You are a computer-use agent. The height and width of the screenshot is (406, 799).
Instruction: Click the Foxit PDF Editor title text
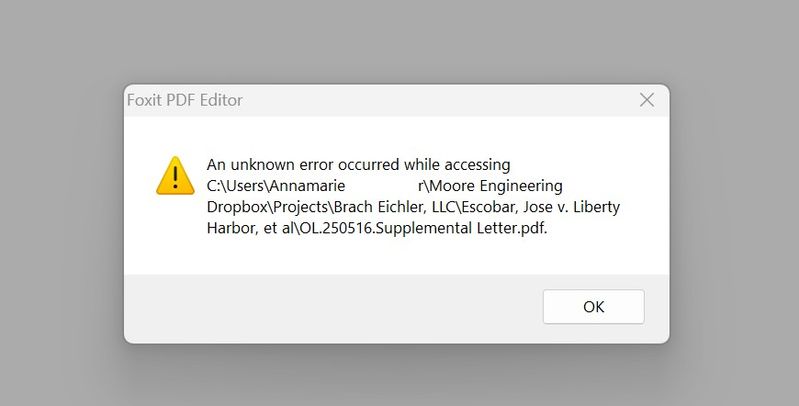pos(185,100)
